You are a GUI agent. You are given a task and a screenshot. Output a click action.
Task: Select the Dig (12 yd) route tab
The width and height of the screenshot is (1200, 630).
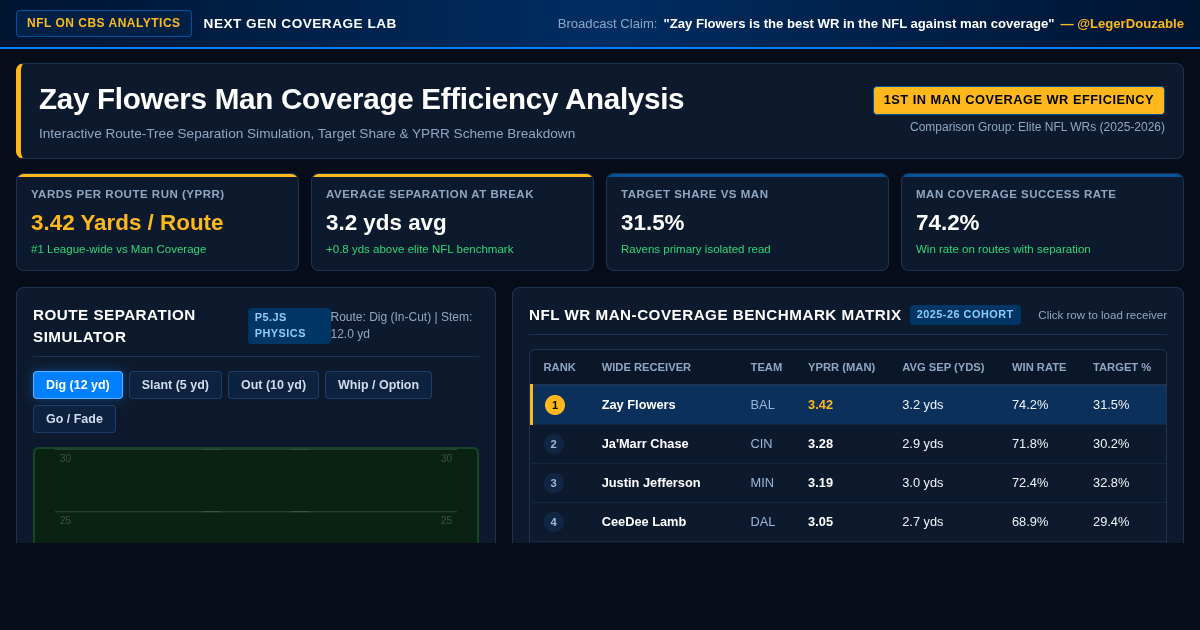pos(78,385)
